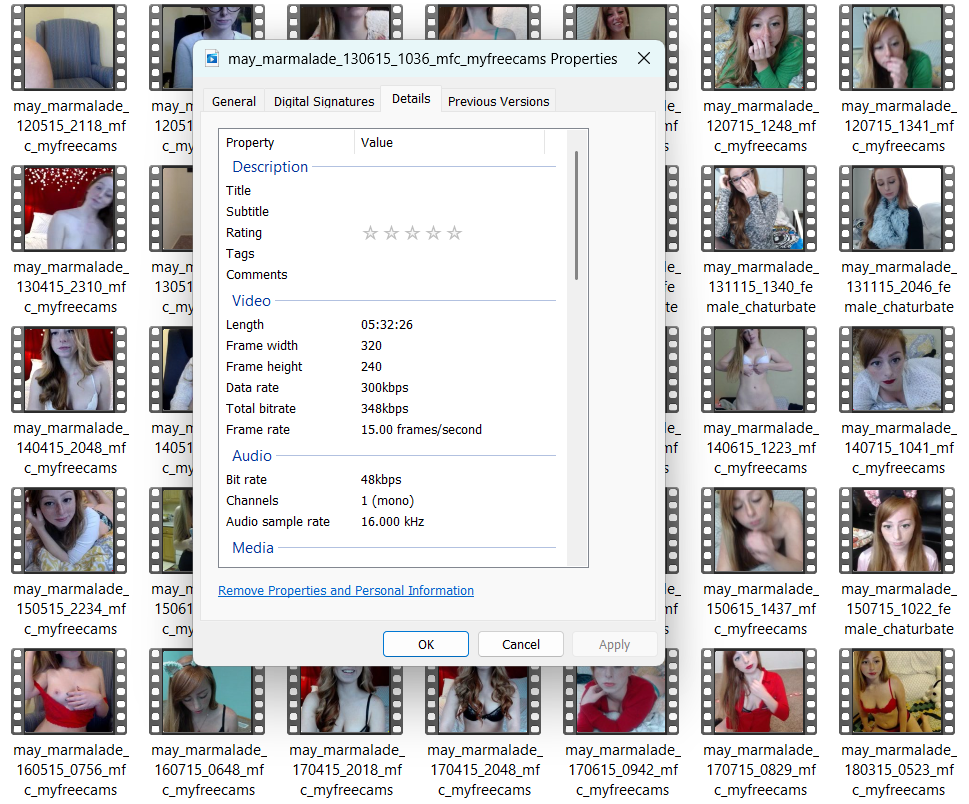Set rating to three stars
Viewport: 969px width, 804px height.
pyautogui.click(x=412, y=233)
